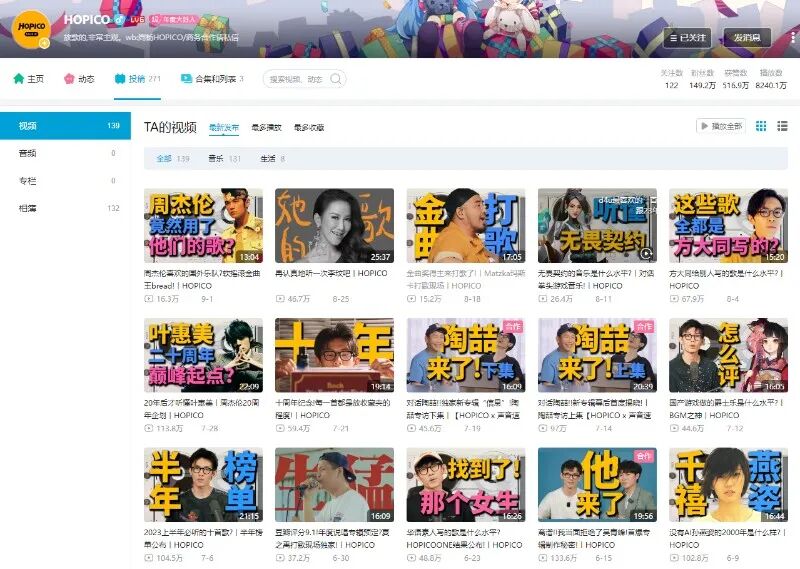
Task: Open the 十年 19:14 video thumbnail
Action: tap(334, 355)
